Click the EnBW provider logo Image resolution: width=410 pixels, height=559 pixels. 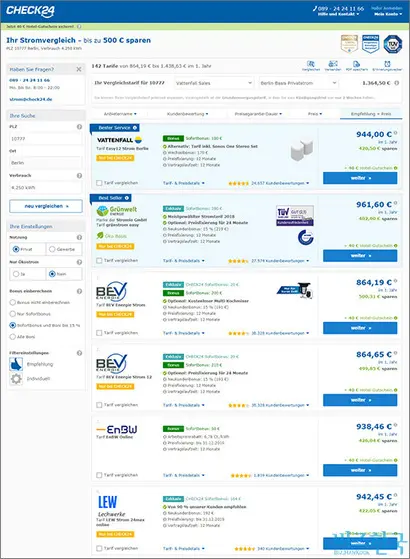tap(117, 429)
